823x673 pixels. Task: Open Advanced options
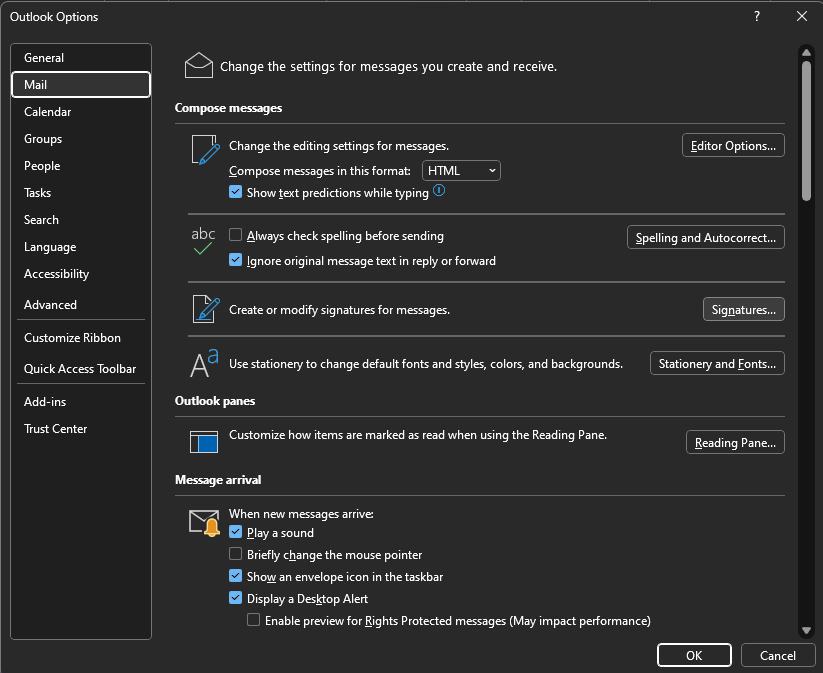coord(81,304)
